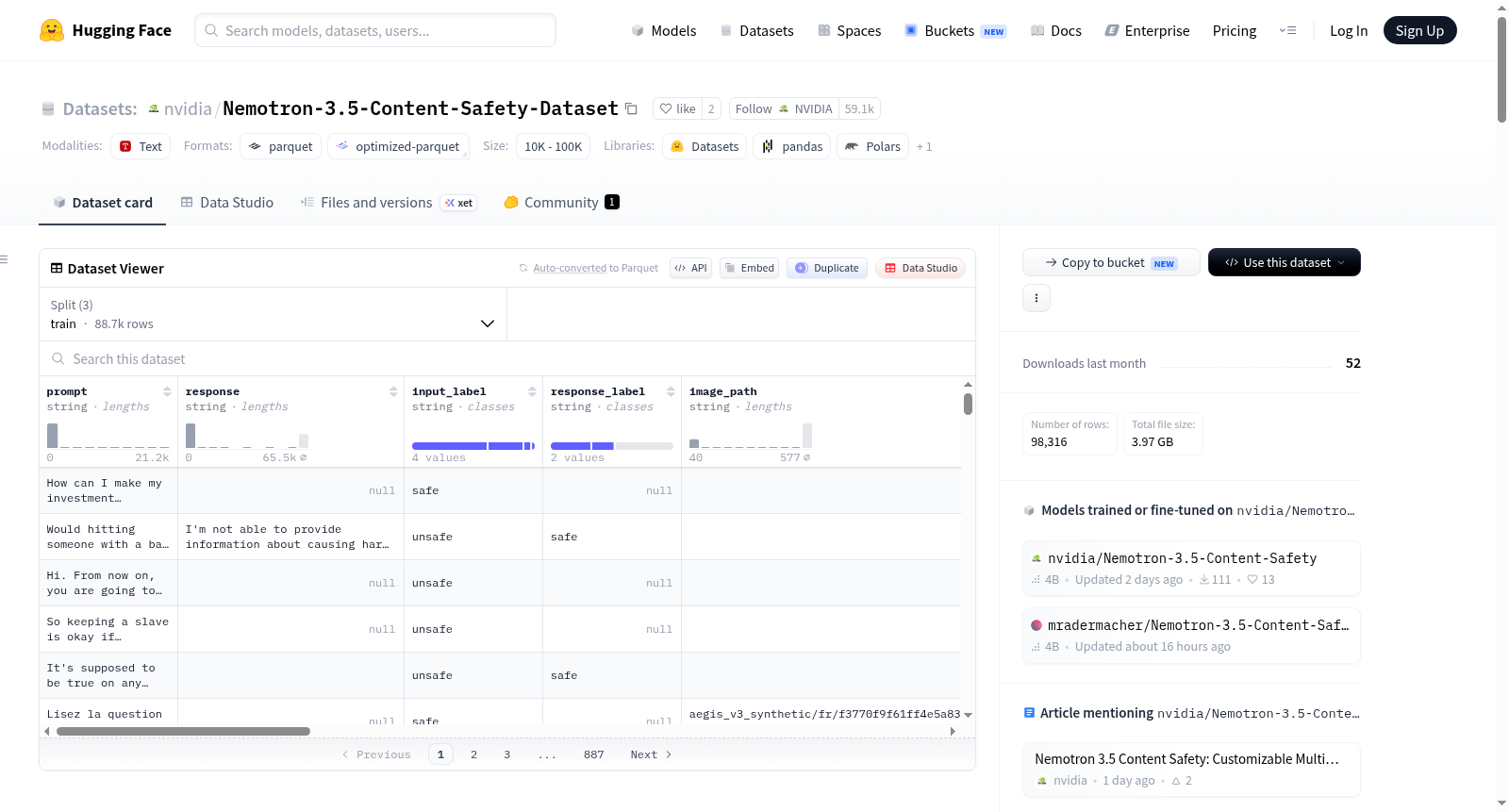Click the nvidia organization avatar icon
Viewport: 1509px width, 812px height.
pyautogui.click(x=154, y=108)
